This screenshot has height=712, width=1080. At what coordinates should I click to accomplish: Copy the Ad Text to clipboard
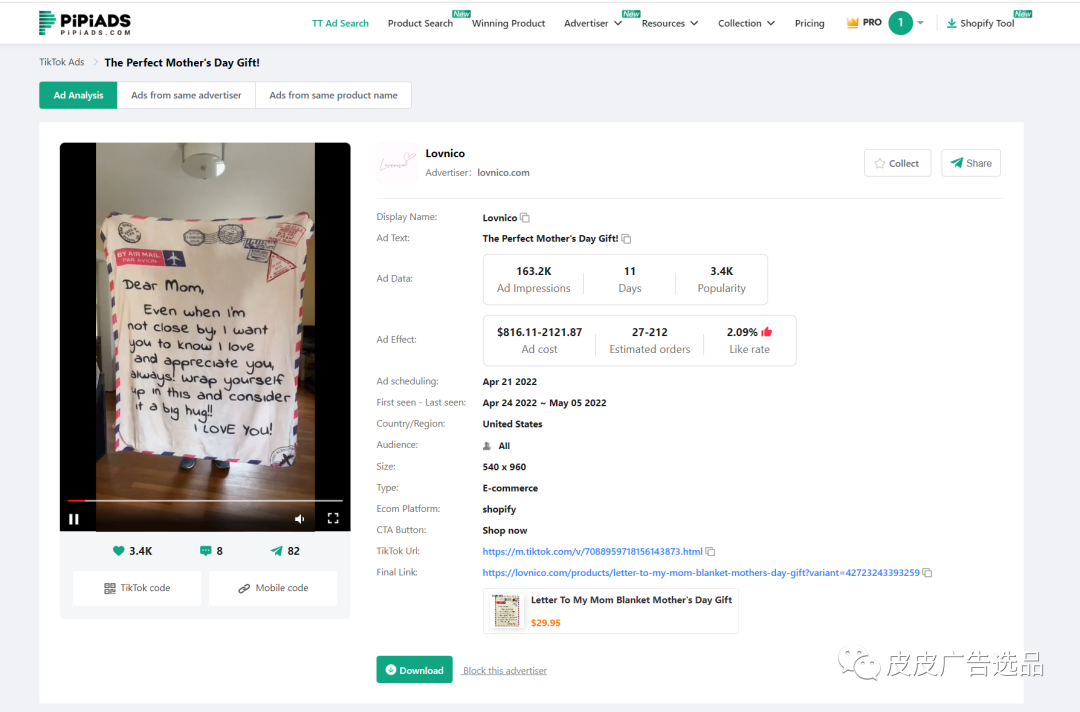627,239
